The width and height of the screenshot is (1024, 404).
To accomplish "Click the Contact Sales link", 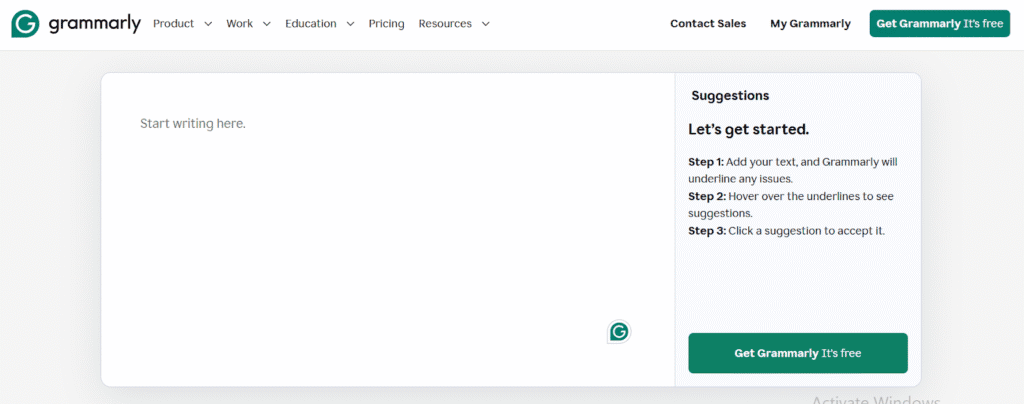I will click(708, 24).
